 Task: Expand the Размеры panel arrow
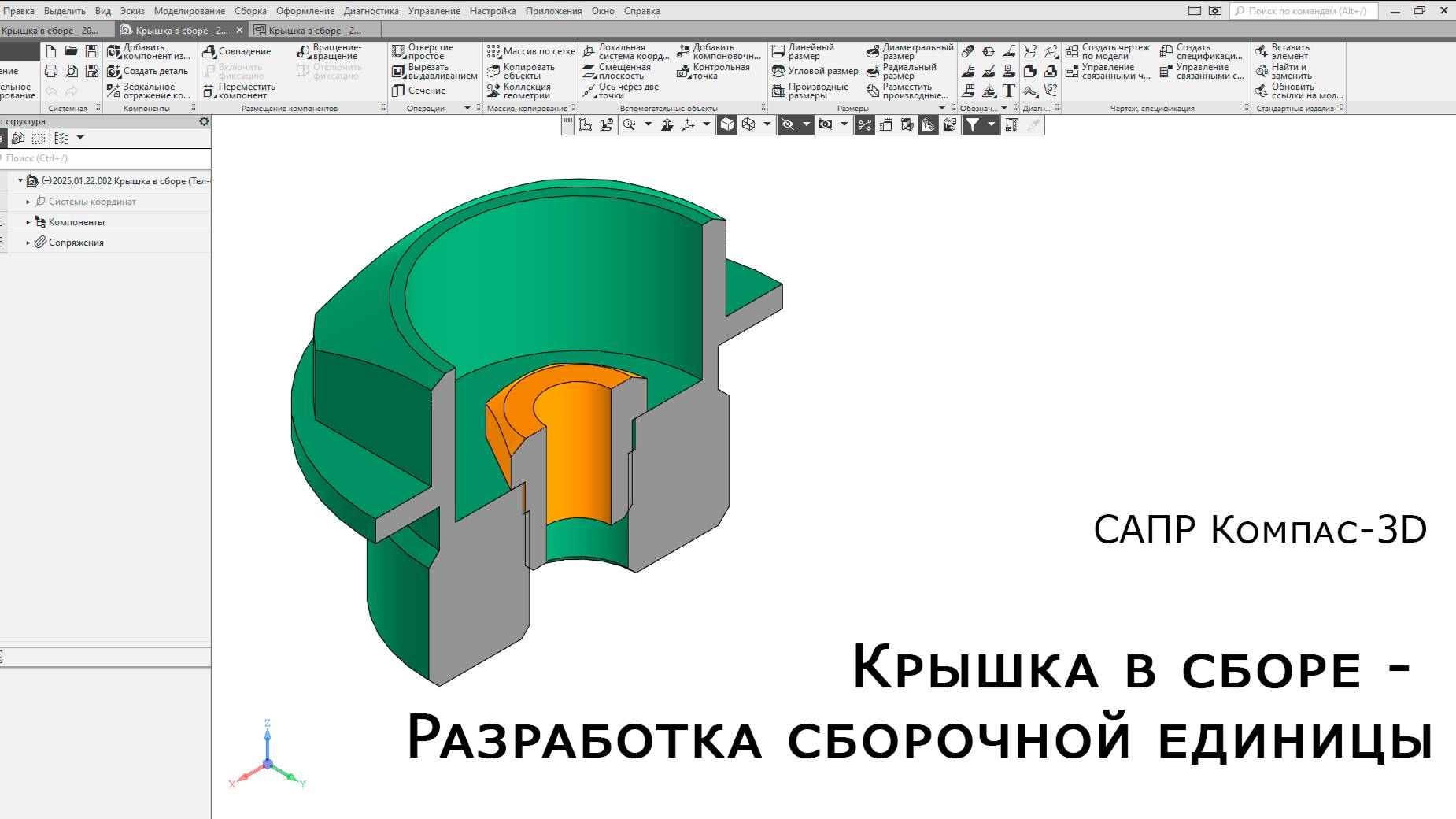click(x=942, y=108)
